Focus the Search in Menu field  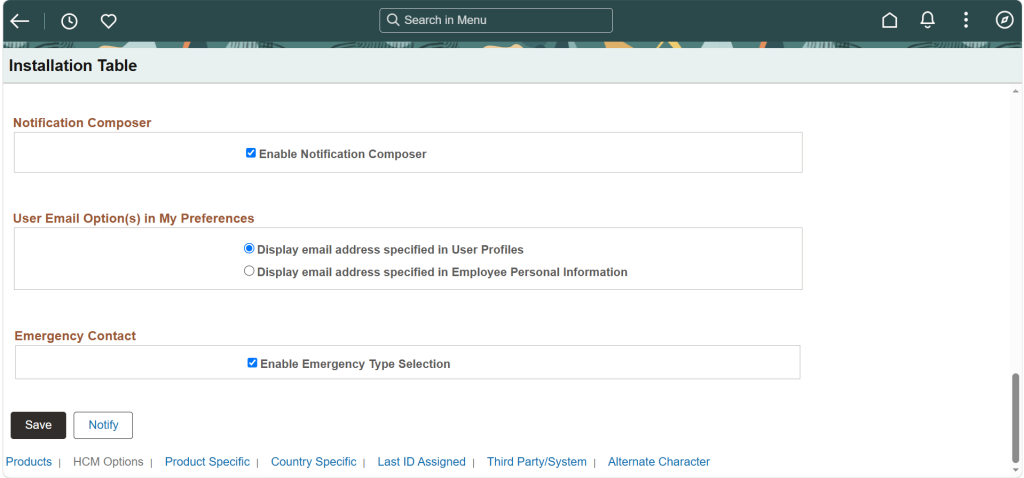click(496, 20)
